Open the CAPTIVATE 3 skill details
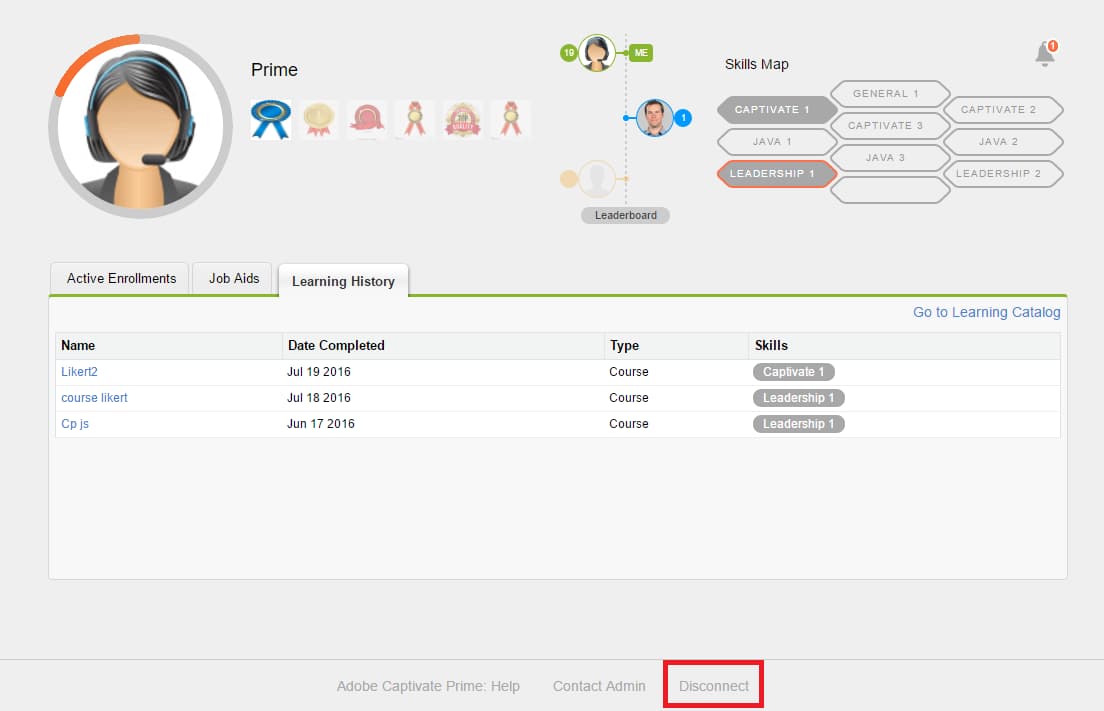1104x711 pixels. coord(889,125)
